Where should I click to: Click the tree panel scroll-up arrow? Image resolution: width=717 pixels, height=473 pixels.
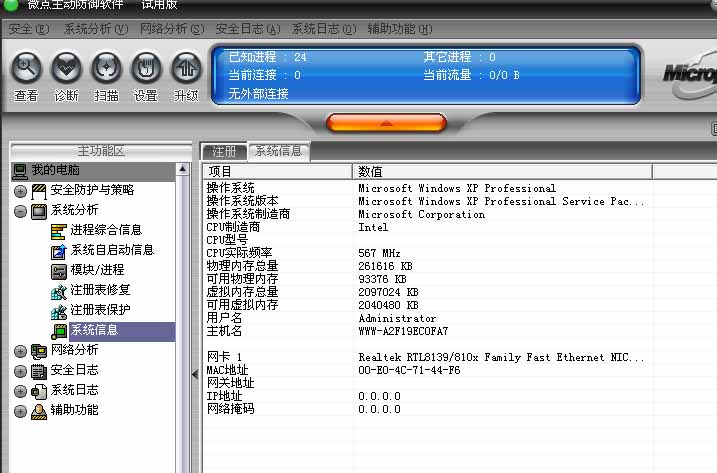pos(182,169)
